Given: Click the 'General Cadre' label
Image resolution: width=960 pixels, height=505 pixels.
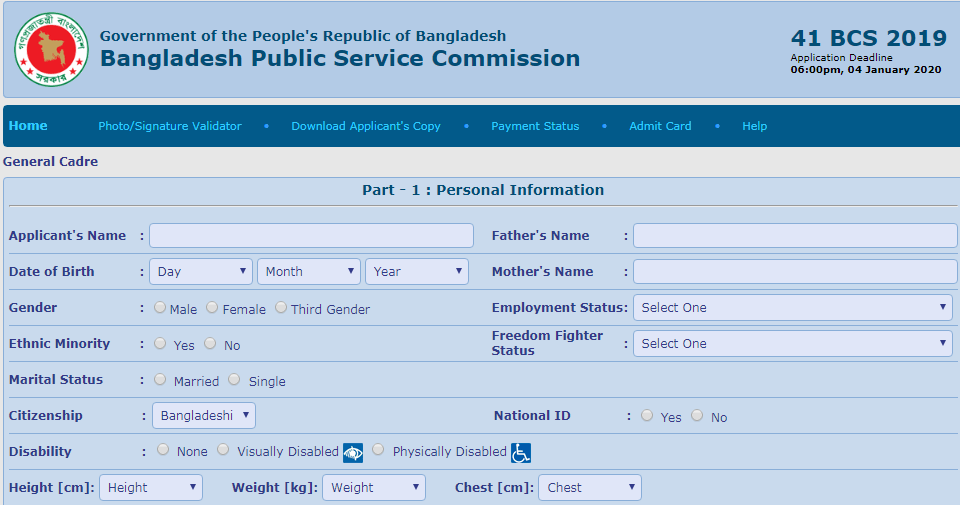Looking at the screenshot, I should point(50,162).
